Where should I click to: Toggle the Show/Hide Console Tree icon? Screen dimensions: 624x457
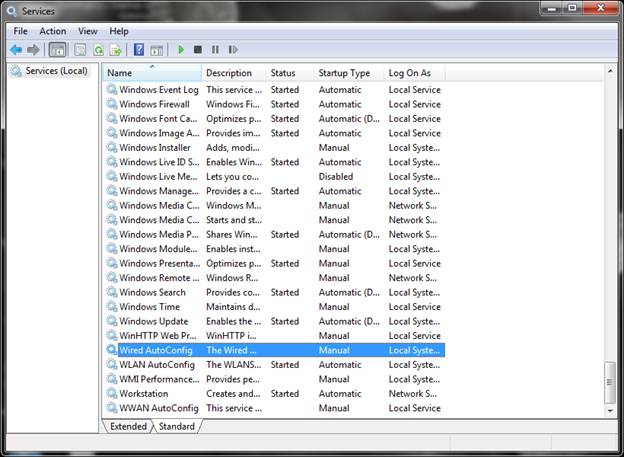point(58,50)
